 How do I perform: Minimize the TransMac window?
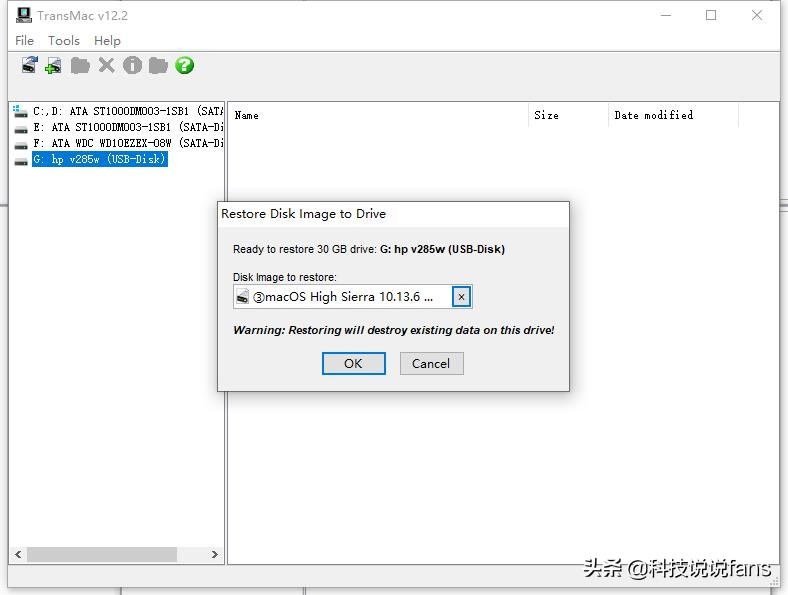click(666, 15)
